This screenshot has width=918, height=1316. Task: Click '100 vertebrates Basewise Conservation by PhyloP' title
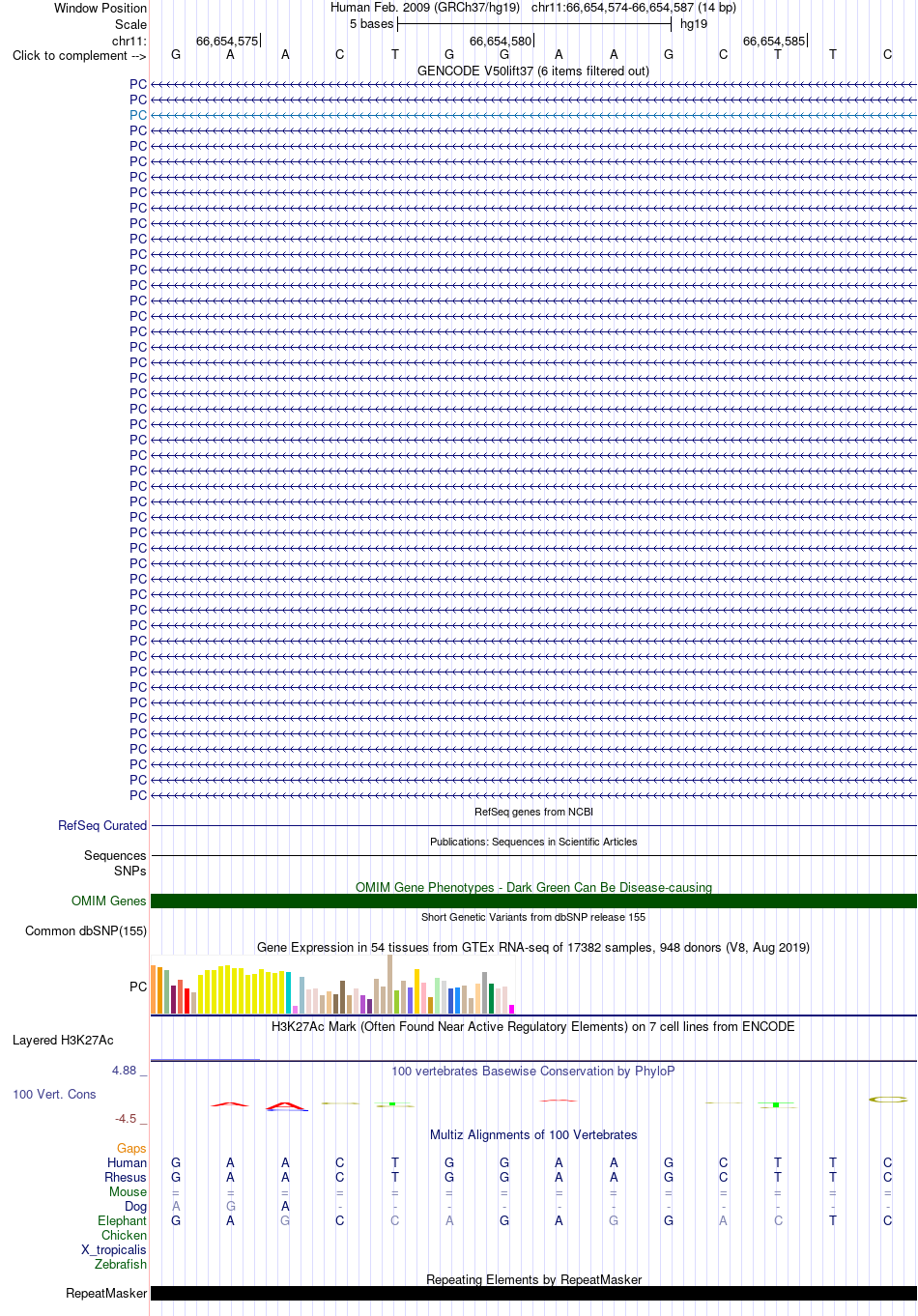pyautogui.click(x=533, y=1071)
